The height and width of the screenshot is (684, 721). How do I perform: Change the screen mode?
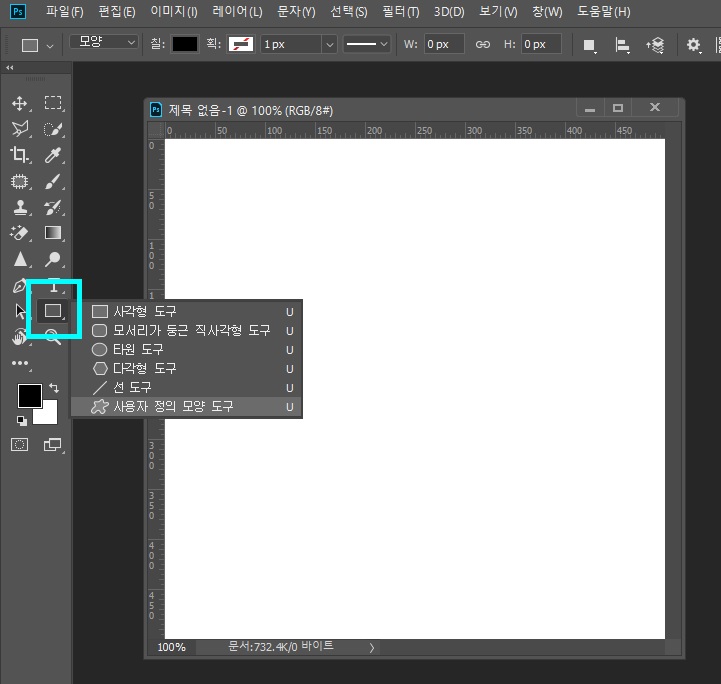click(x=53, y=445)
